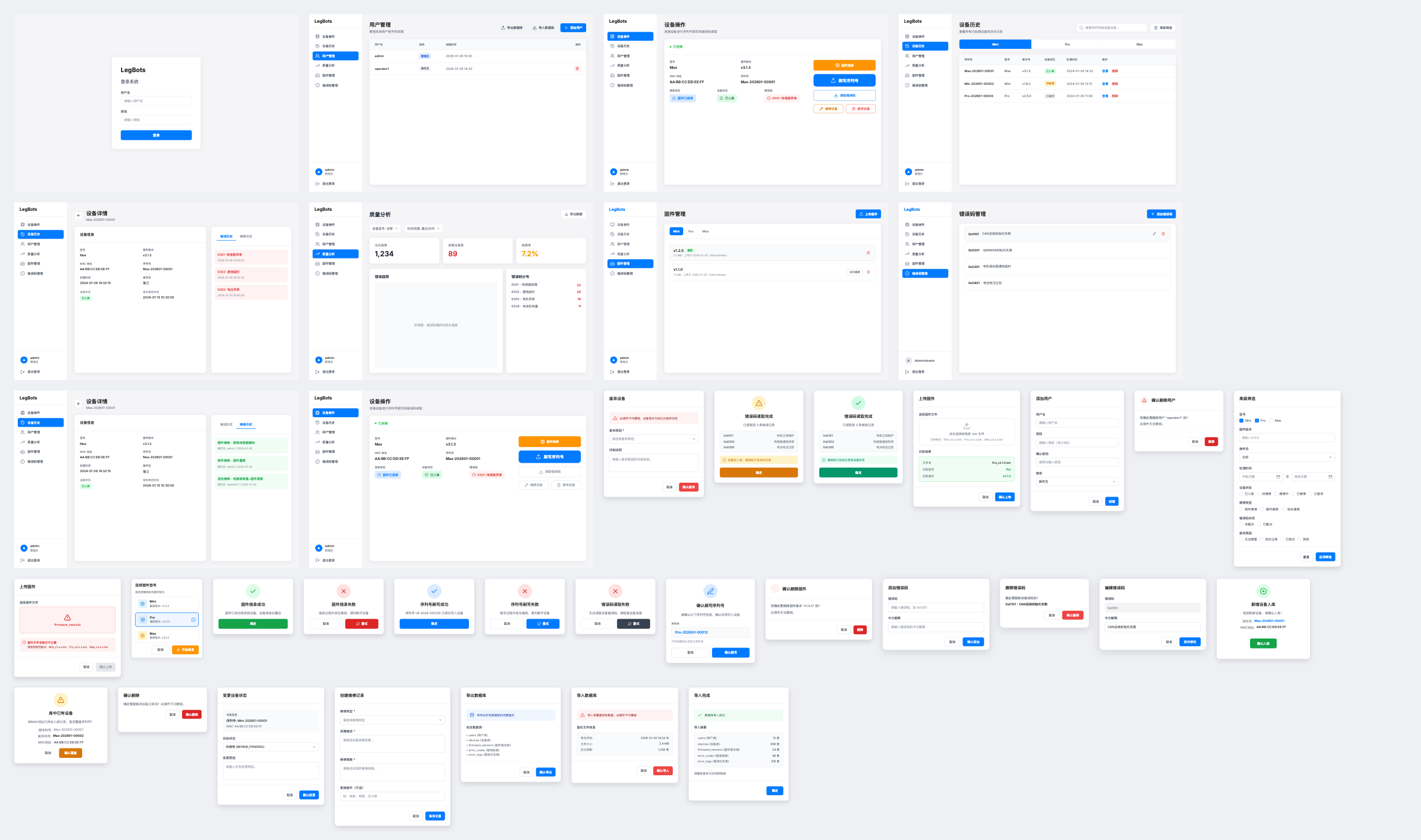
Task: Click 导出数据库 on 用户管理 page
Action: tap(512, 28)
